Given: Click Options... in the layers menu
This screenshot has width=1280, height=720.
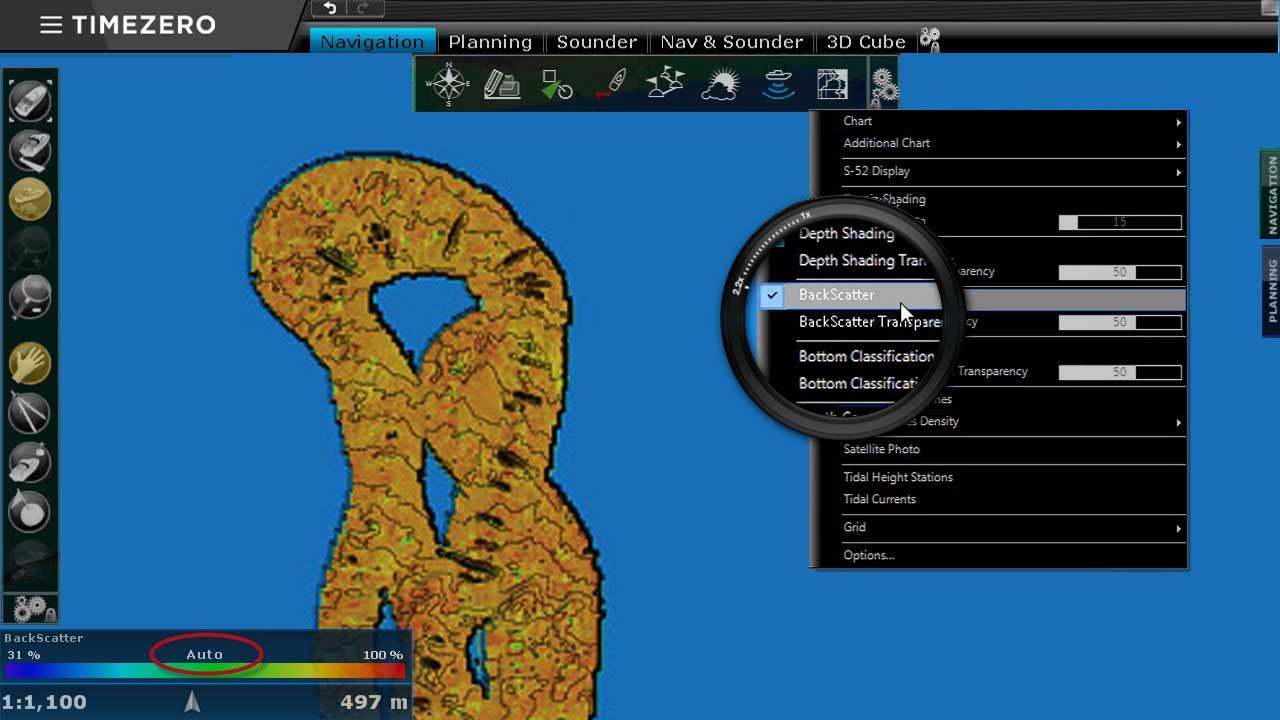Looking at the screenshot, I should (x=868, y=555).
